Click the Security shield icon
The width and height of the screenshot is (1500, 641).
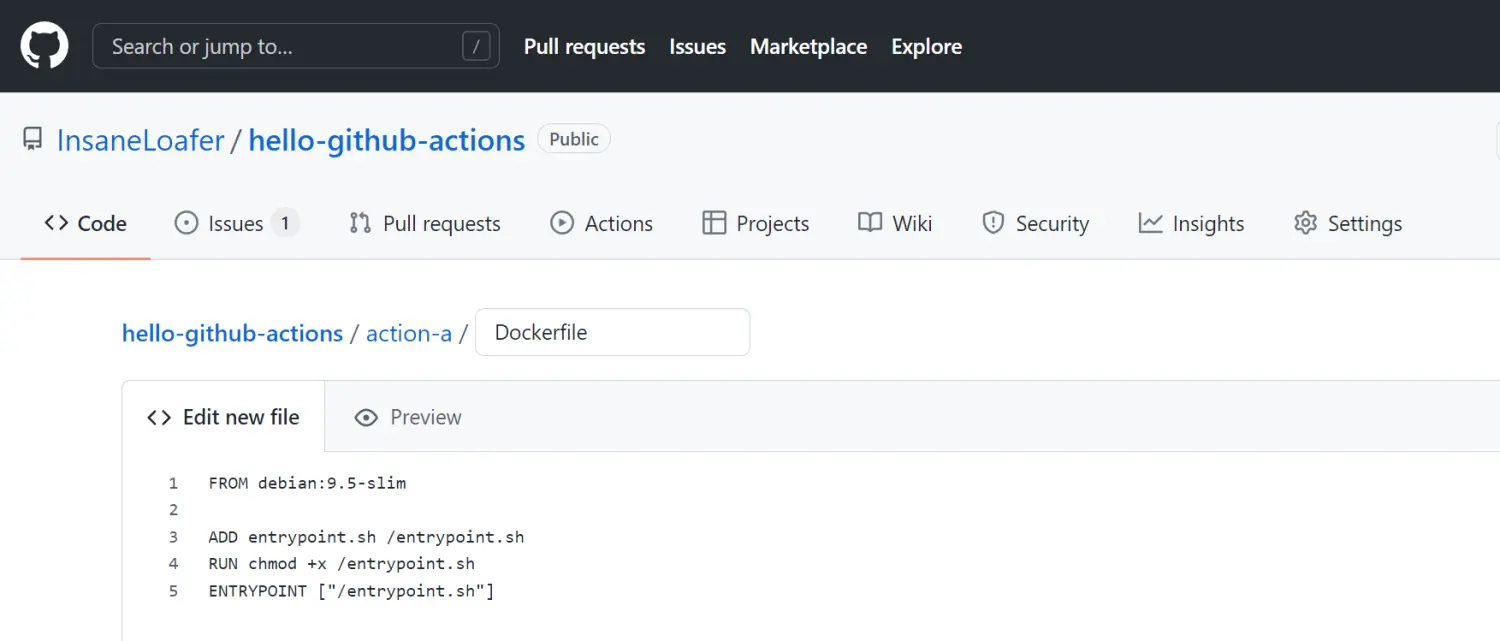(993, 223)
